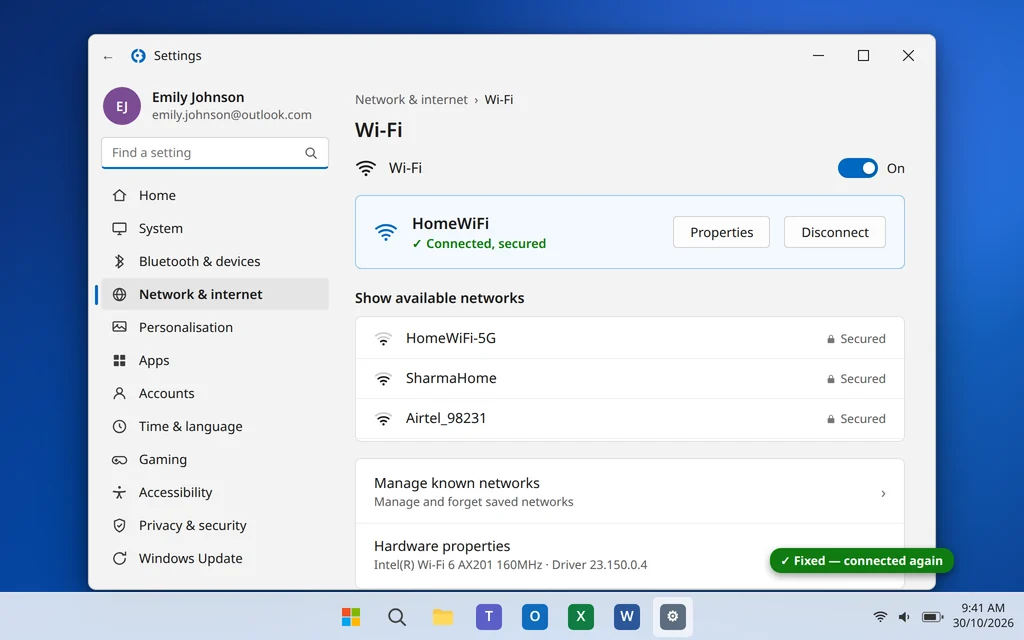Click the 9:41 AM clock and date
Screen dimensions: 1024x640
(982, 616)
